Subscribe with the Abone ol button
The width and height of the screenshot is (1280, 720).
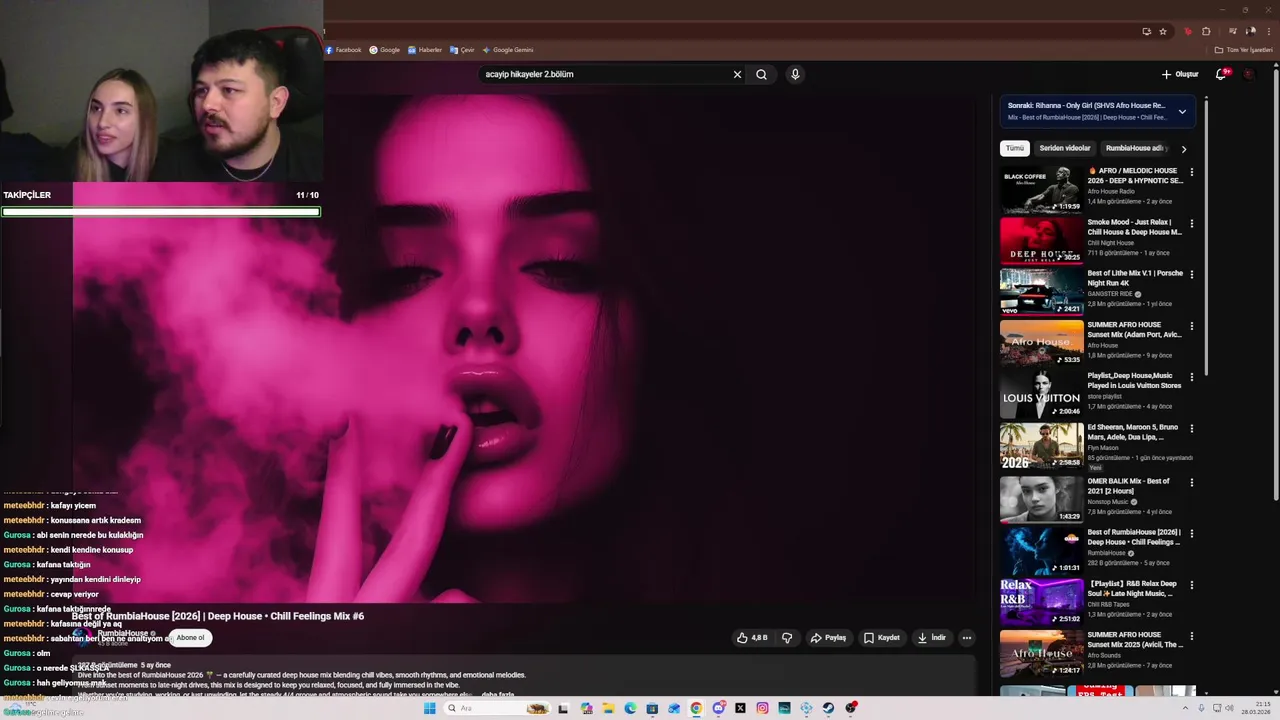(x=190, y=638)
